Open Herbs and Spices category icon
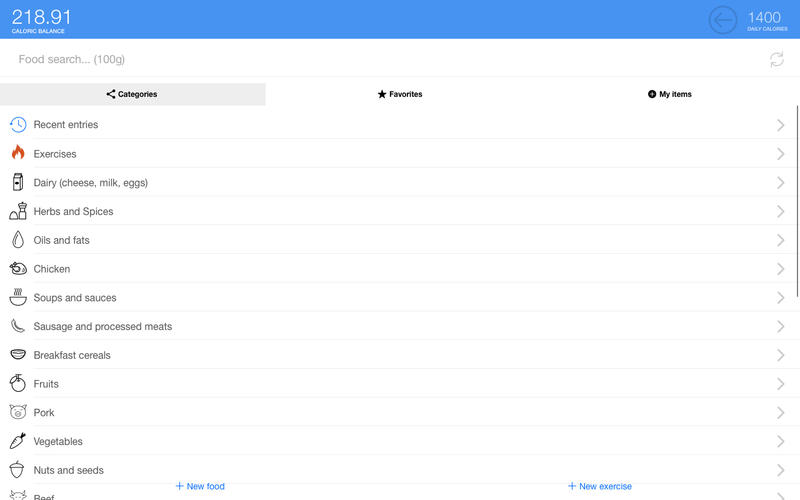The image size is (800, 500). coord(18,211)
